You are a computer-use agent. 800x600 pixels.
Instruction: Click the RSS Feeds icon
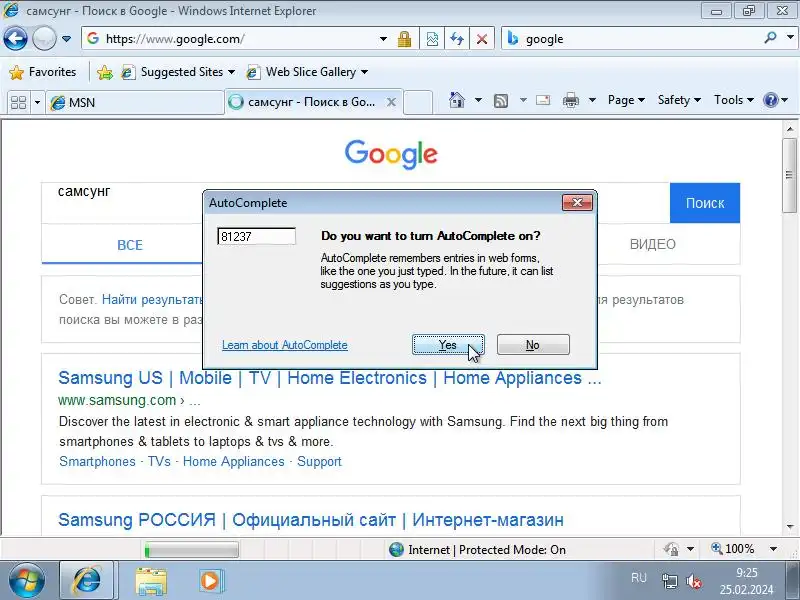click(x=501, y=101)
